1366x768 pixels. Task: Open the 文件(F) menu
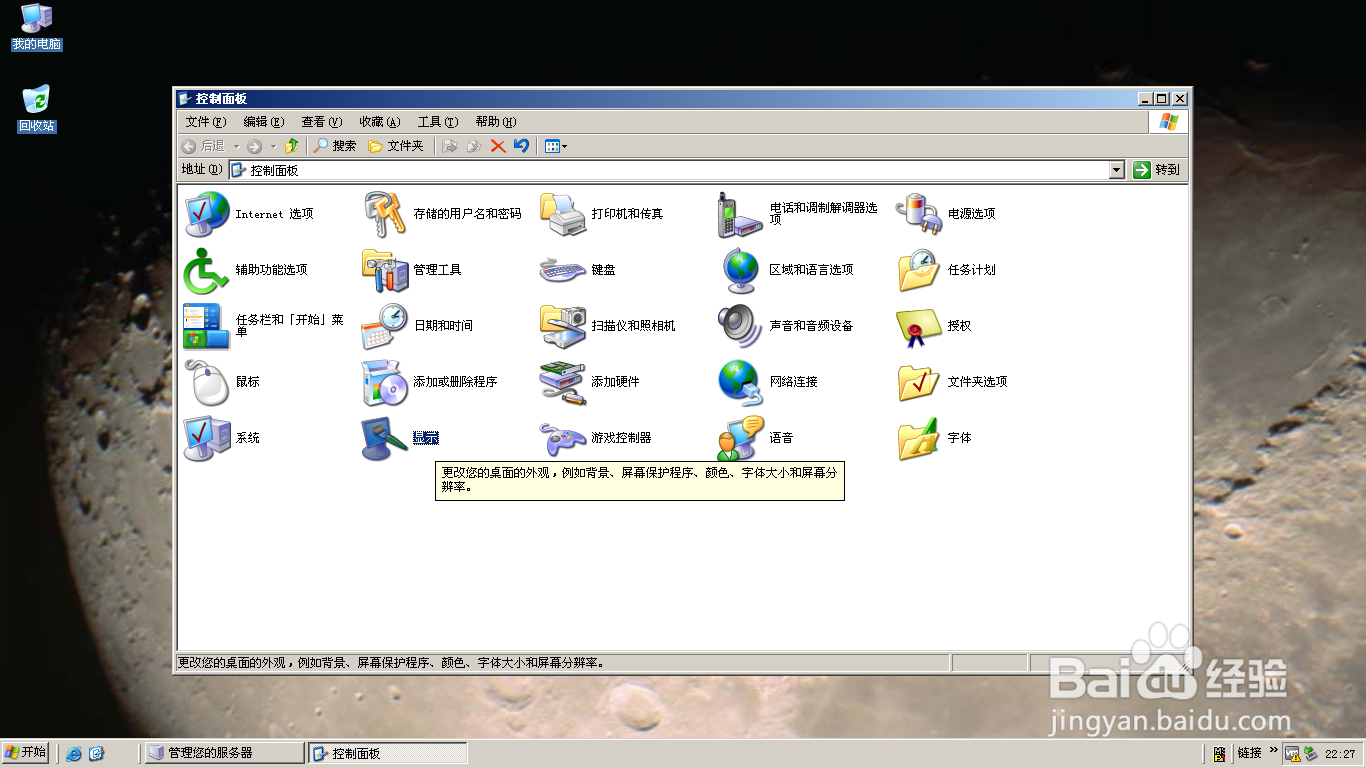click(x=206, y=122)
